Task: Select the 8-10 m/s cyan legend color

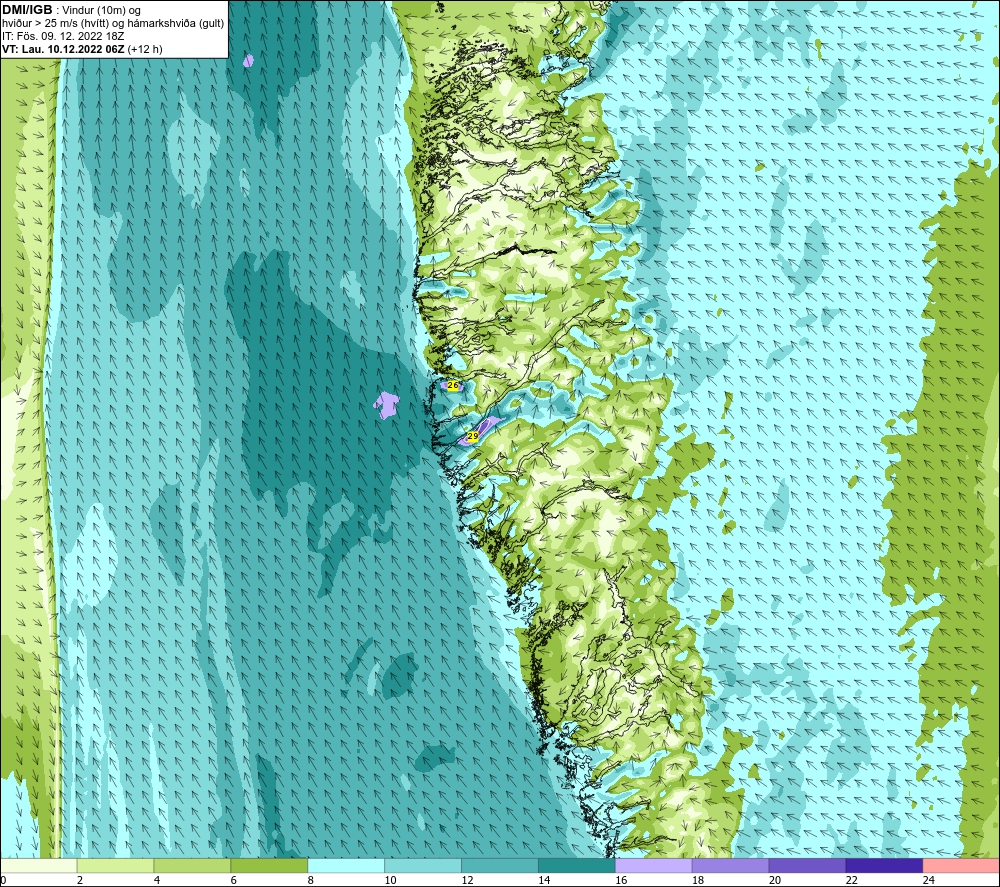Action: 346,865
